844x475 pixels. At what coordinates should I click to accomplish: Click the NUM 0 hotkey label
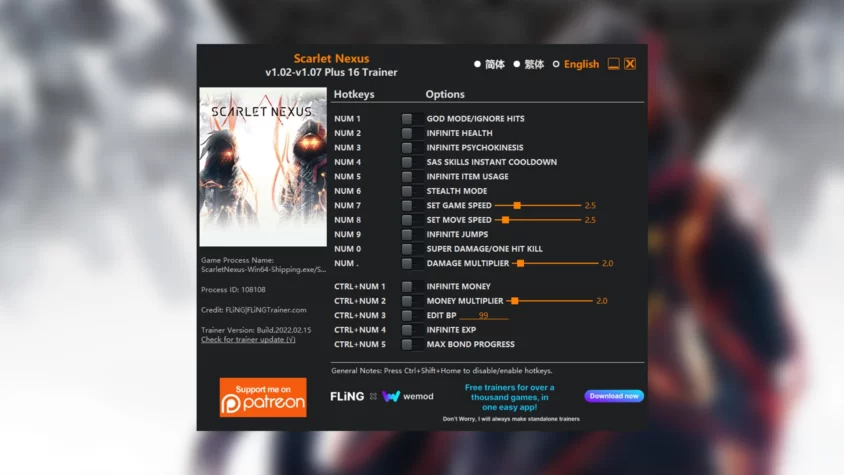pos(347,249)
